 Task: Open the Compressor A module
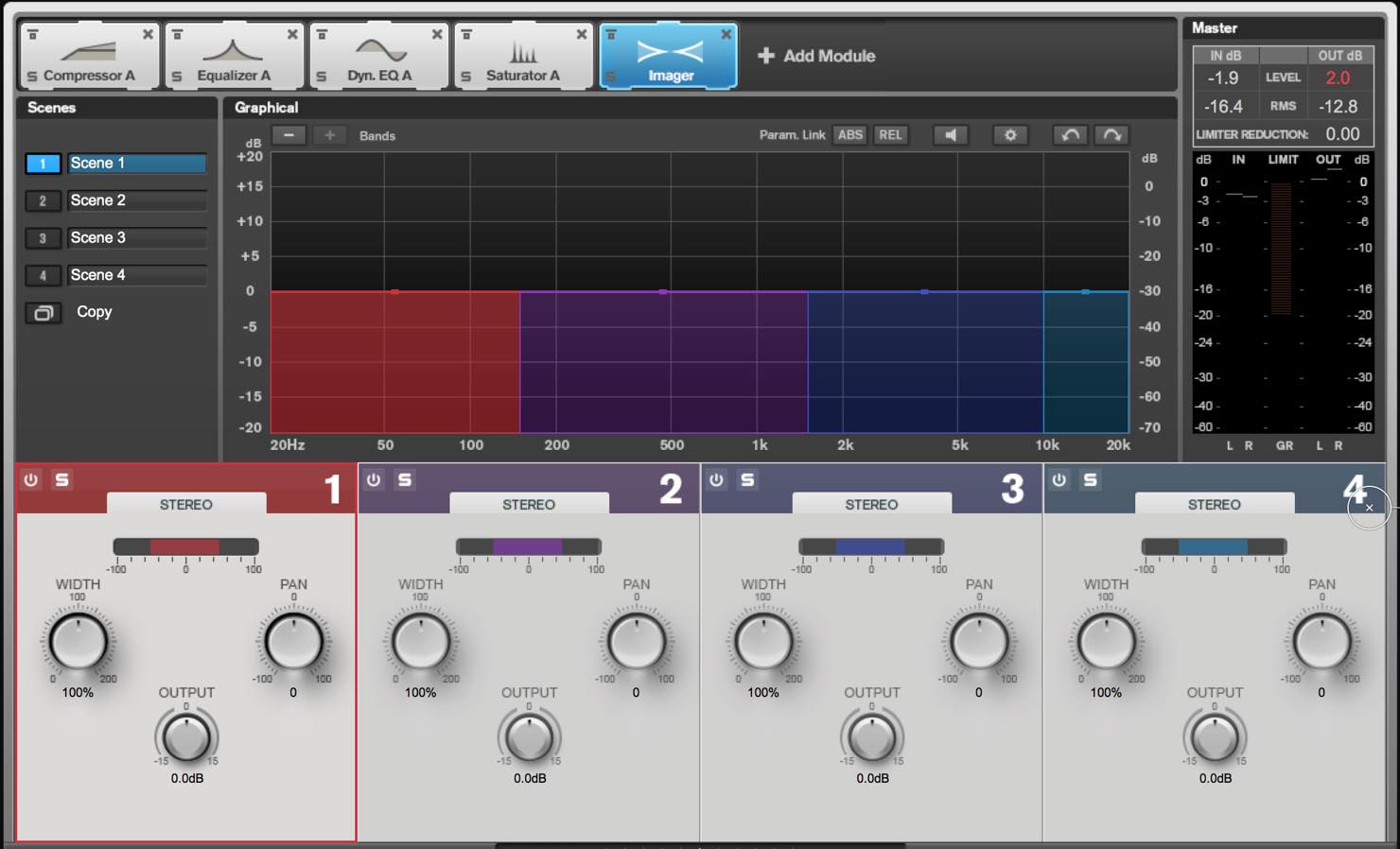[x=89, y=57]
